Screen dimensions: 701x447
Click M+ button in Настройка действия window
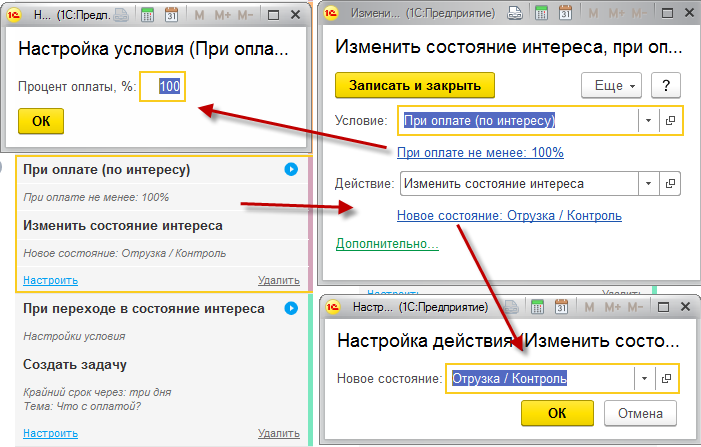tap(612, 307)
